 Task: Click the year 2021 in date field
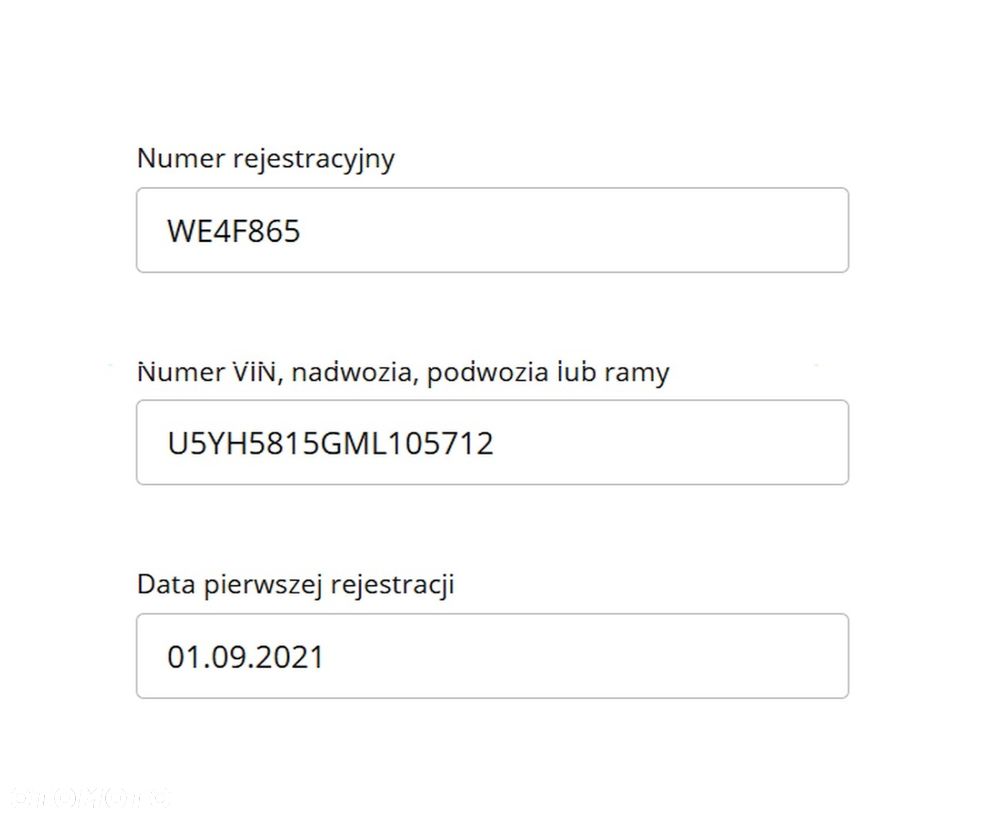click(x=291, y=657)
